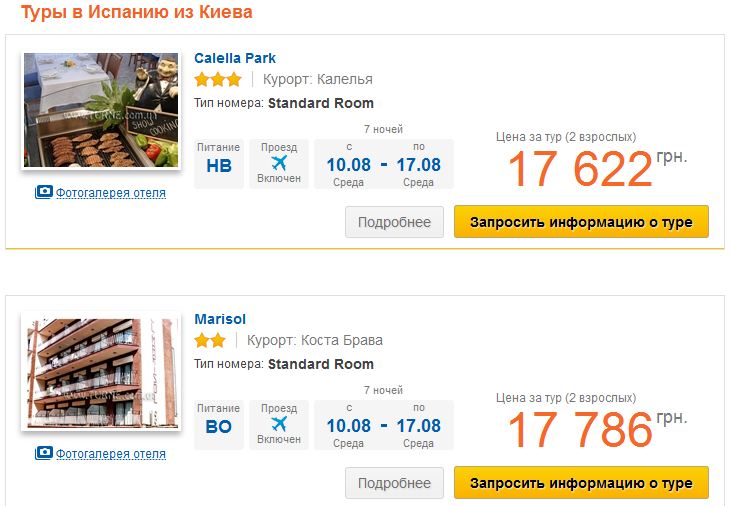731x506 pixels.
Task: Open Calella Park hotel photo gallery link
Action: (111, 192)
